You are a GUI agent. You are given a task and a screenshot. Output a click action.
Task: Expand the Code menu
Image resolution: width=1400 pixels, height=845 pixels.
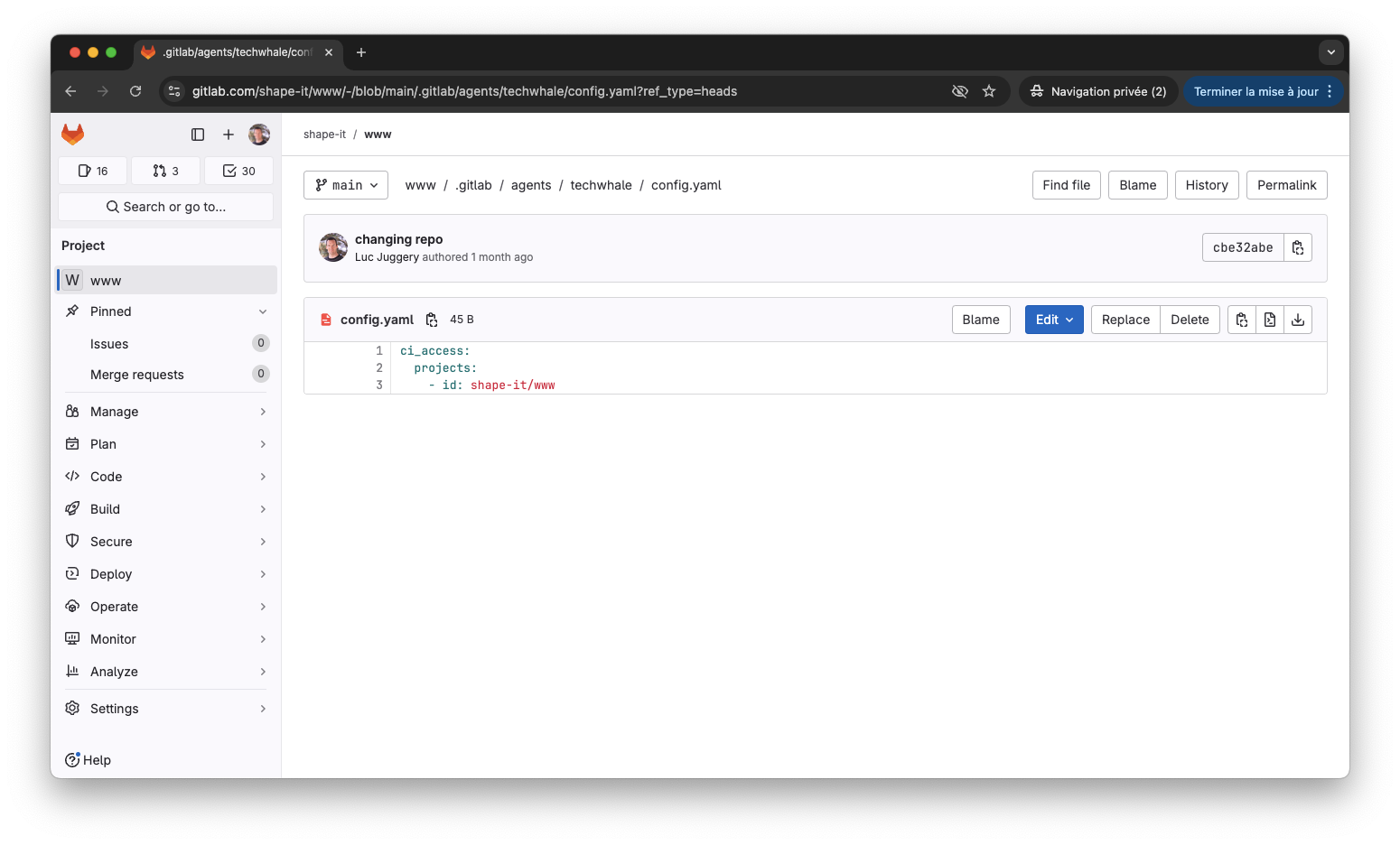(166, 477)
